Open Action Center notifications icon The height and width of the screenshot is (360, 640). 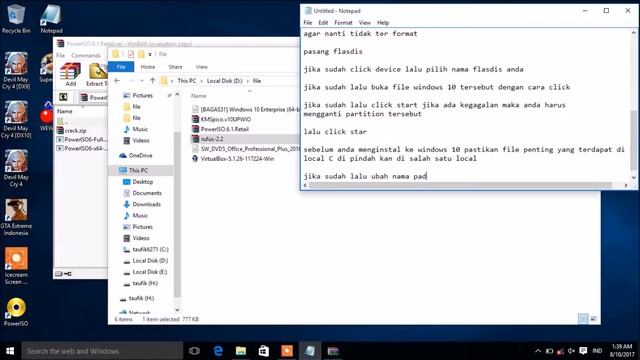tap(583, 351)
